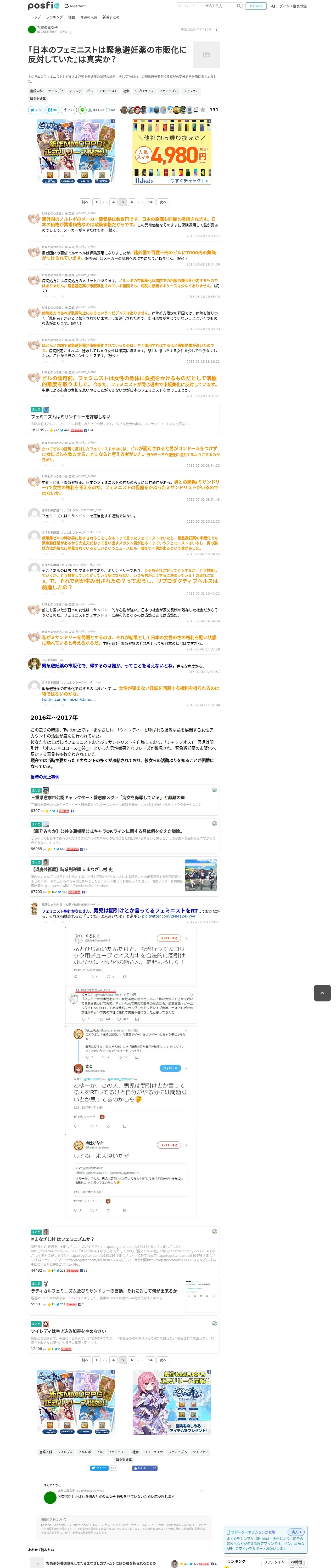Click retweet icon under くろにこ's embedded tweet
The height and width of the screenshot is (1568, 336).
(92, 977)
